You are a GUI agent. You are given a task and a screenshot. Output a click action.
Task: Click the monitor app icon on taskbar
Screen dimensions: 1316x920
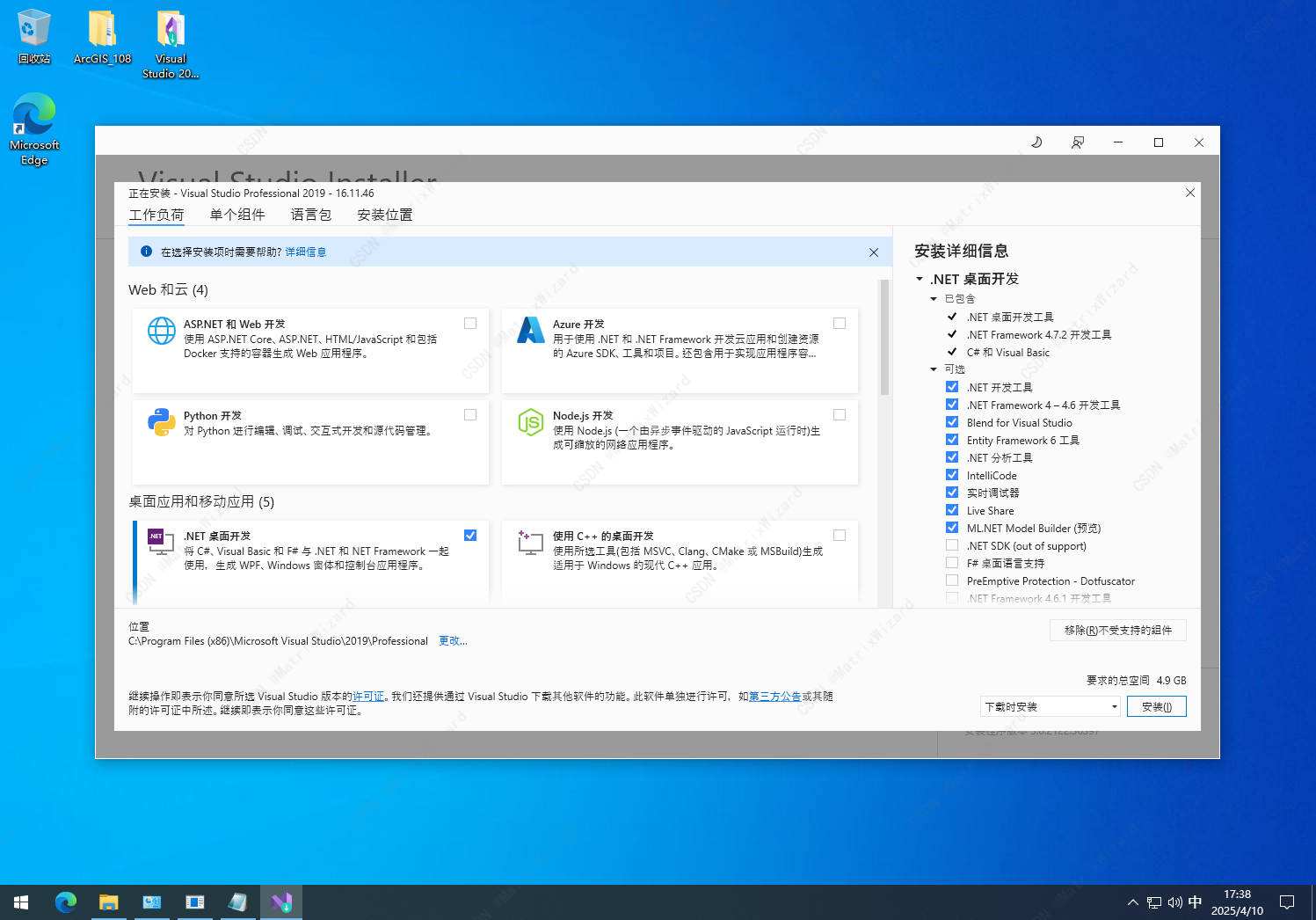click(152, 902)
